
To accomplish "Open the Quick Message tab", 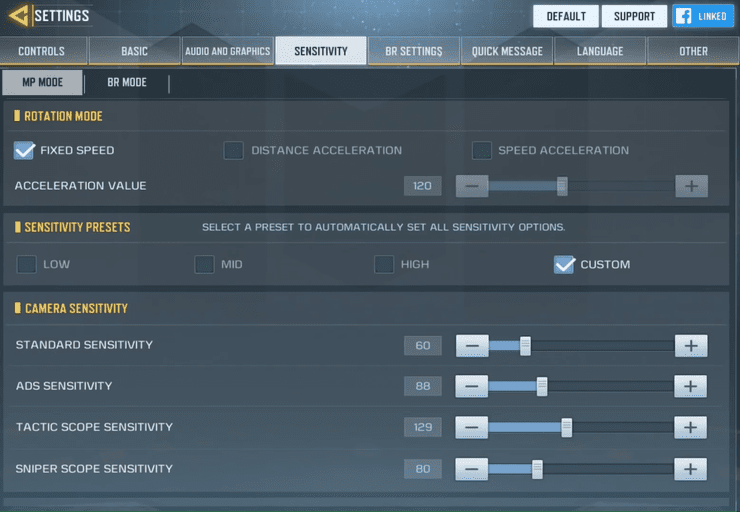I will tap(507, 51).
